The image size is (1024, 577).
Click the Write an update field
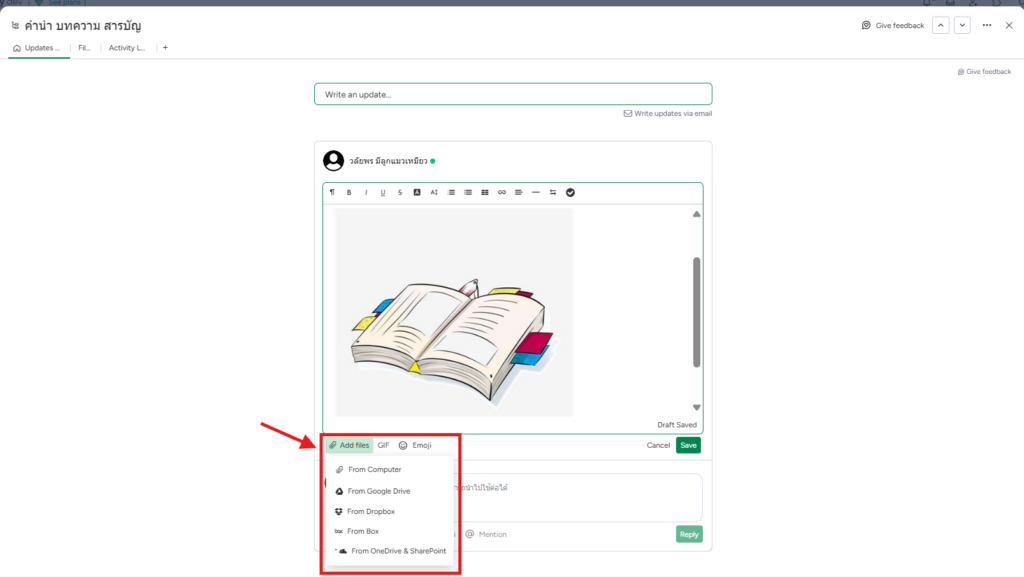[513, 94]
